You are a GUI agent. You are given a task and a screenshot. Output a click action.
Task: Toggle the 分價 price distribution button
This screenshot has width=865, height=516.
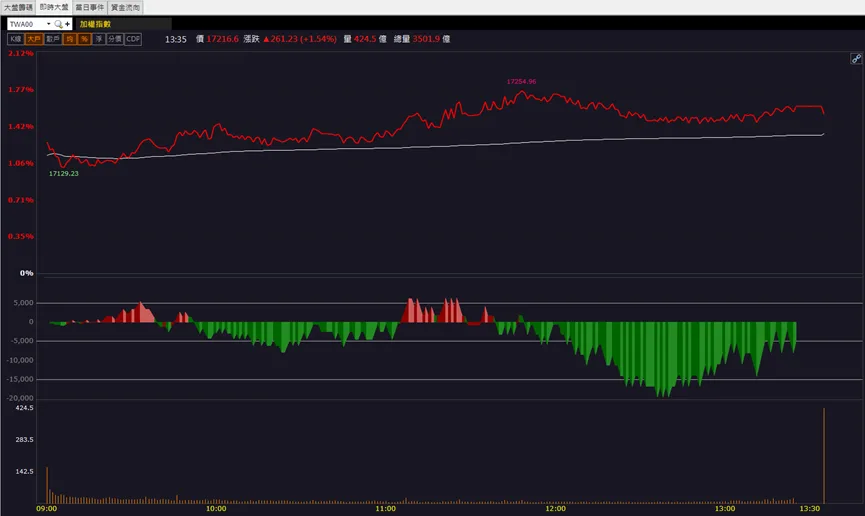(115, 39)
